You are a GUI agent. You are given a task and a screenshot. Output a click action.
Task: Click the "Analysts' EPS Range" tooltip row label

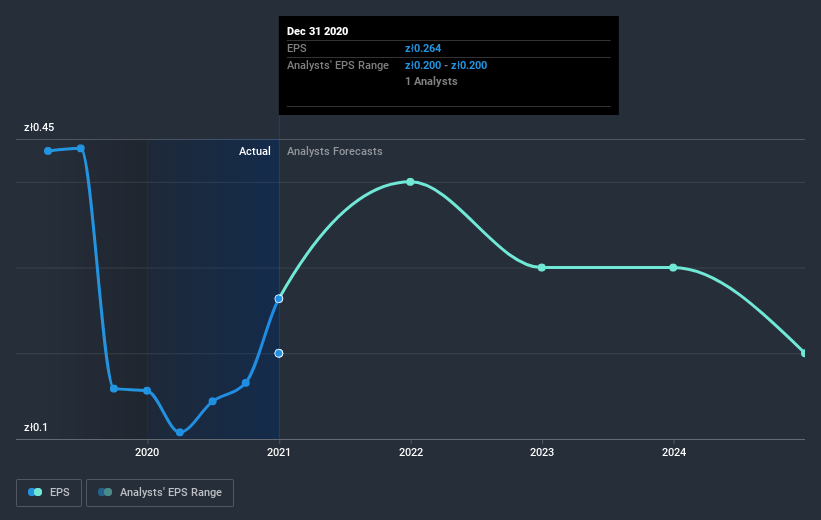click(338, 65)
